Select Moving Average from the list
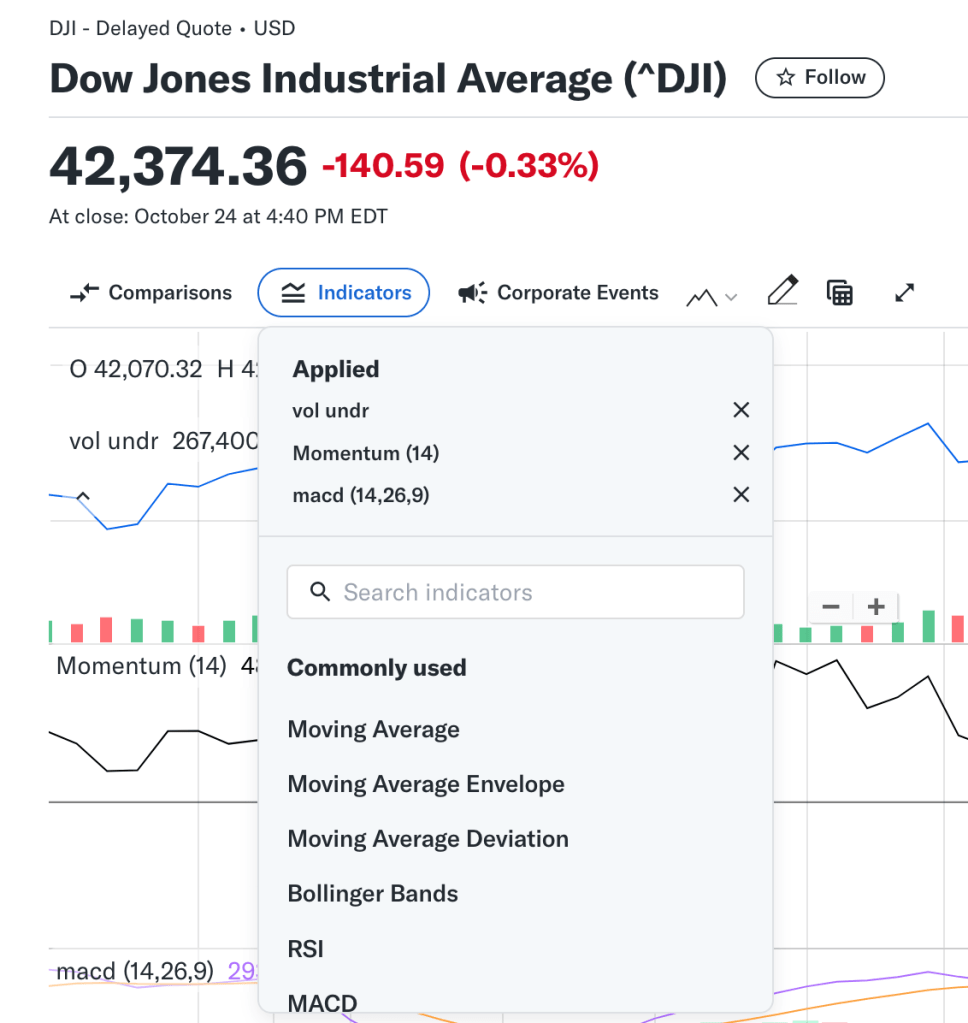The width and height of the screenshot is (968, 1023). [x=373, y=730]
